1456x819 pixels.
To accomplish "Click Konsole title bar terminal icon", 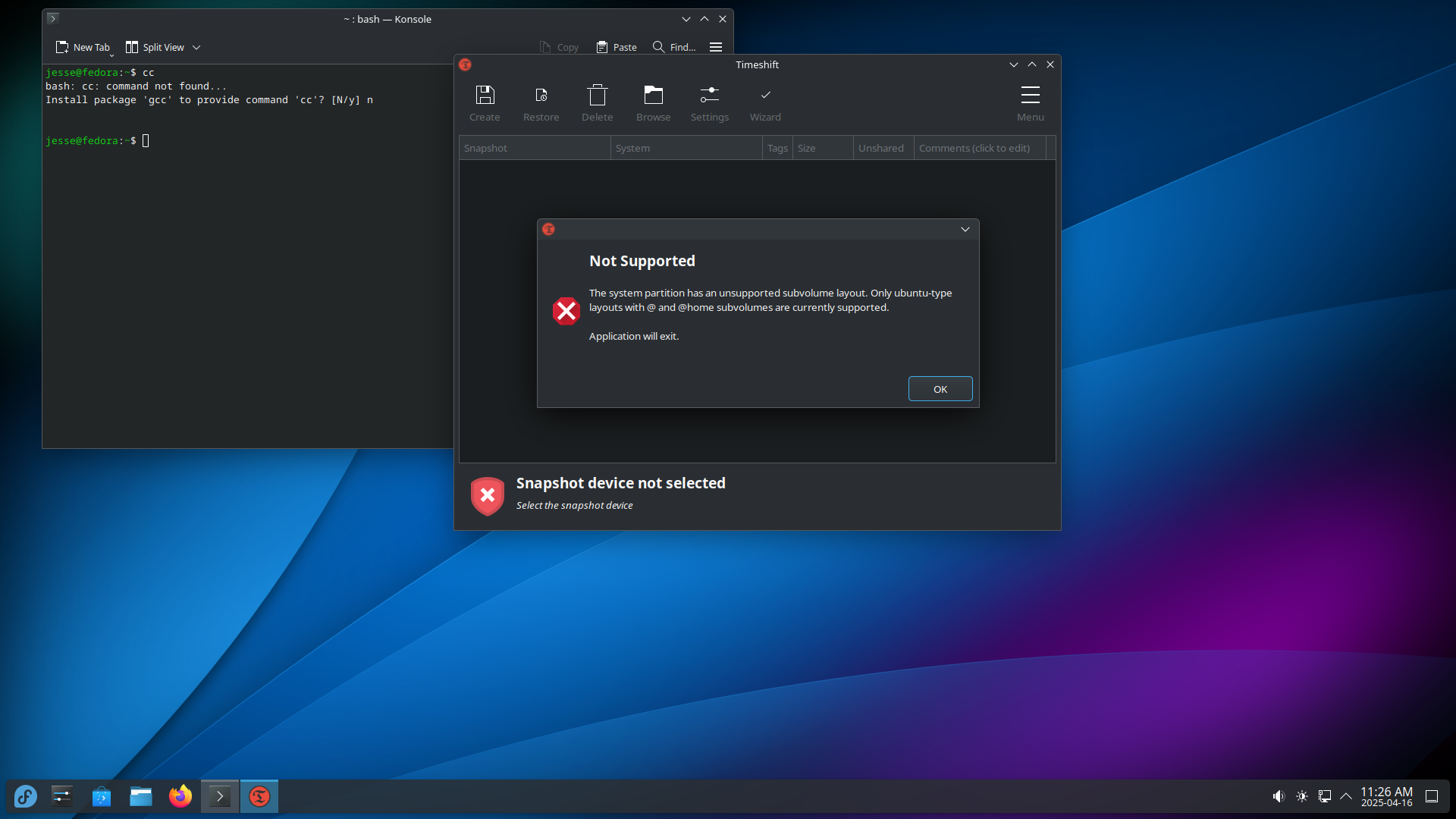I will [52, 18].
